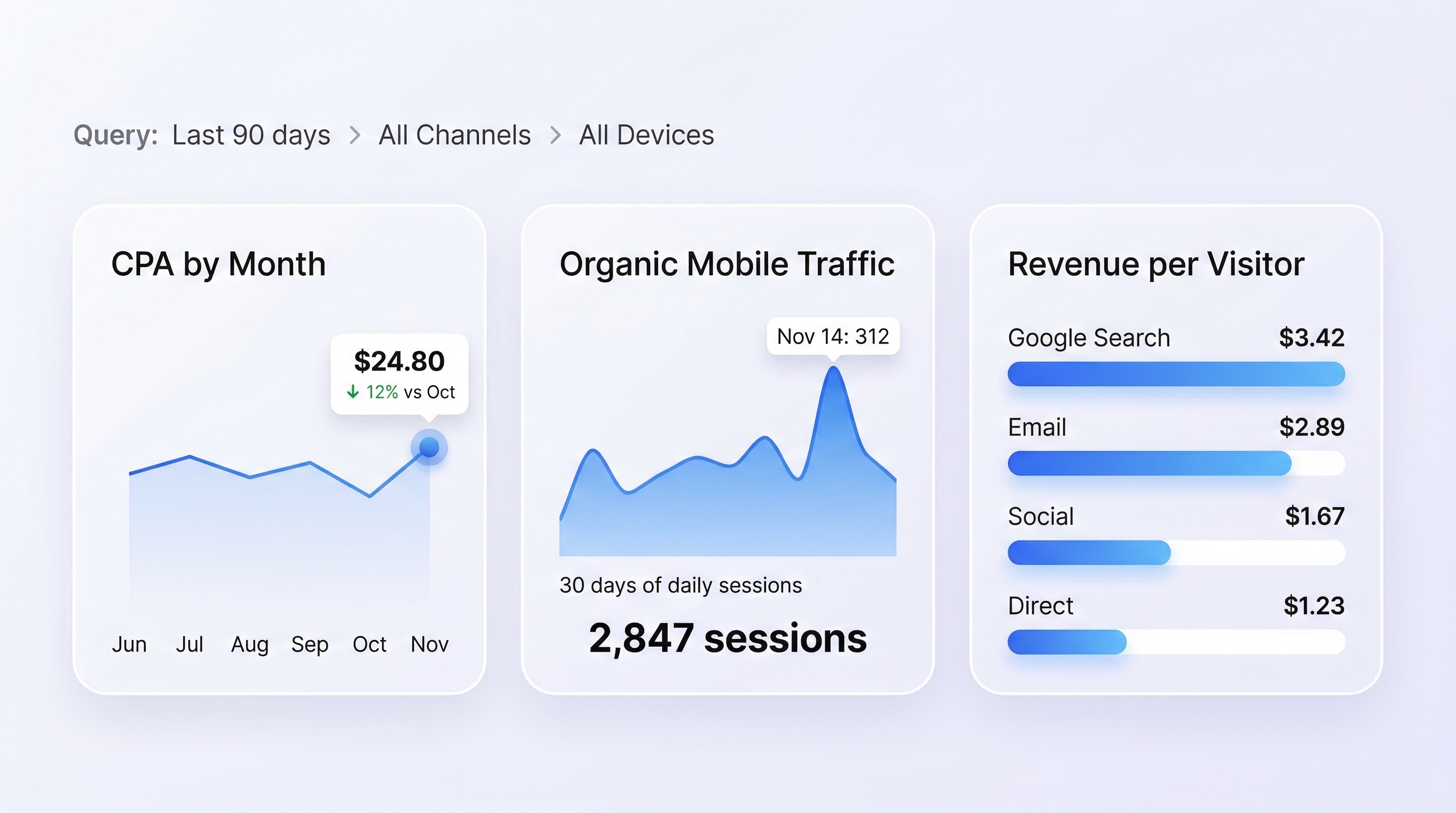
Task: Click the '2,847 sessions' total
Action: [x=727, y=639]
